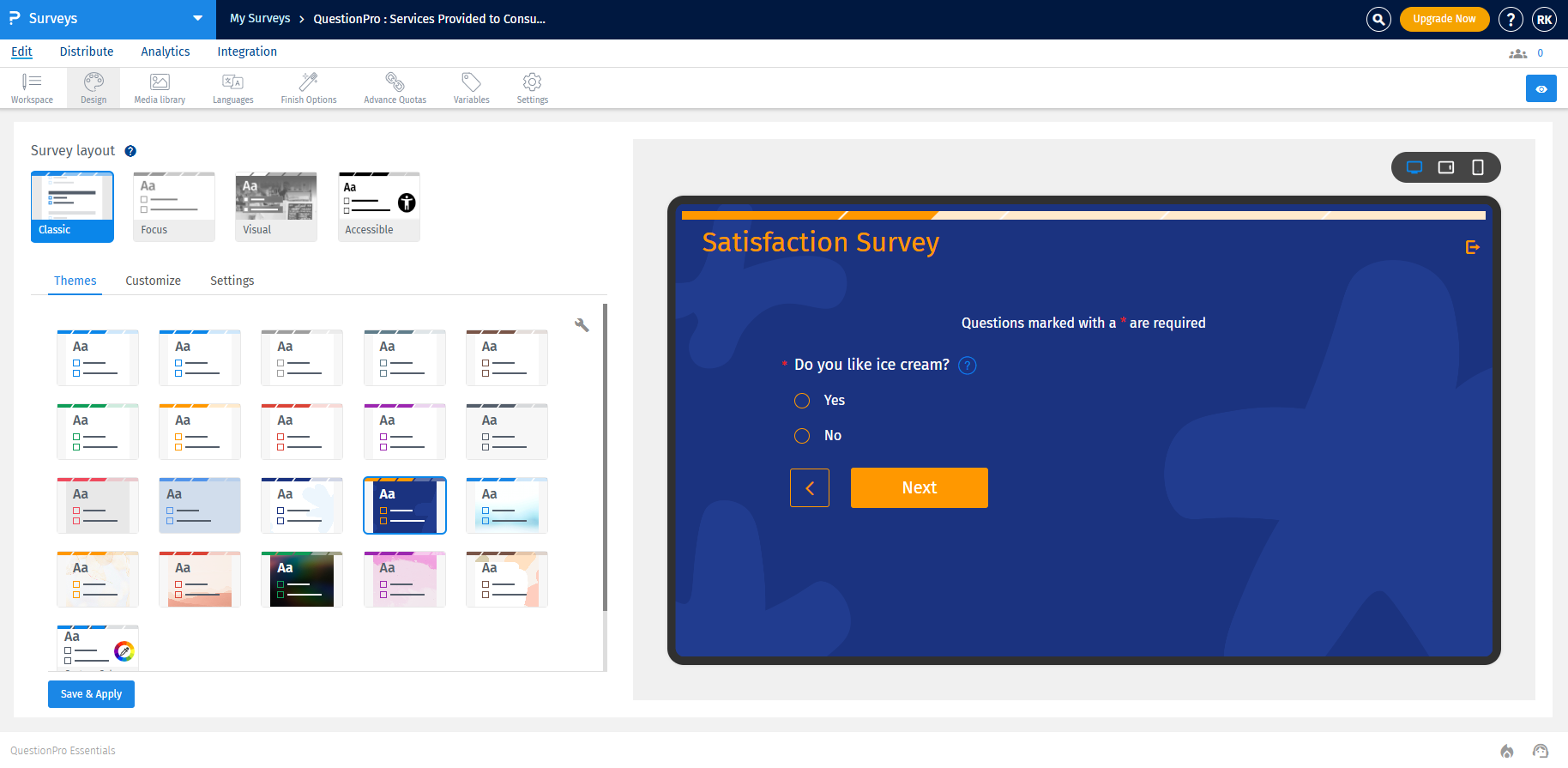The height and width of the screenshot is (768, 1568).
Task: Open the help question mark in header
Action: tap(1511, 19)
